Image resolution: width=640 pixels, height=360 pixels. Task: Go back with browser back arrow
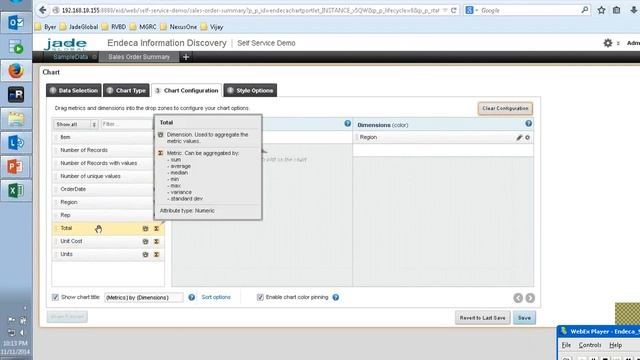coord(42,10)
